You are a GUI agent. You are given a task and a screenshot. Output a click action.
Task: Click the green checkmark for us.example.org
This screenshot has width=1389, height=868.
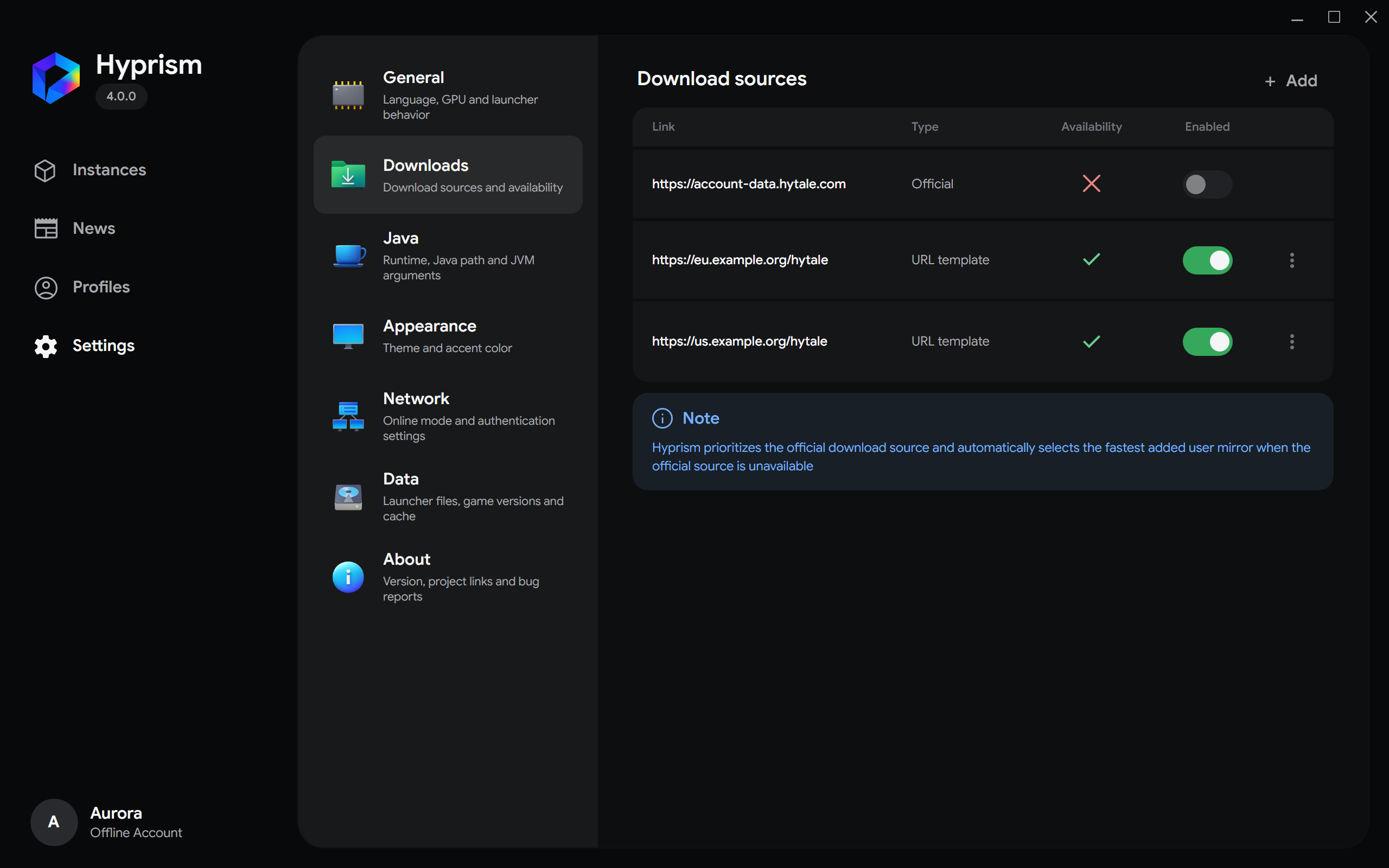point(1091,342)
